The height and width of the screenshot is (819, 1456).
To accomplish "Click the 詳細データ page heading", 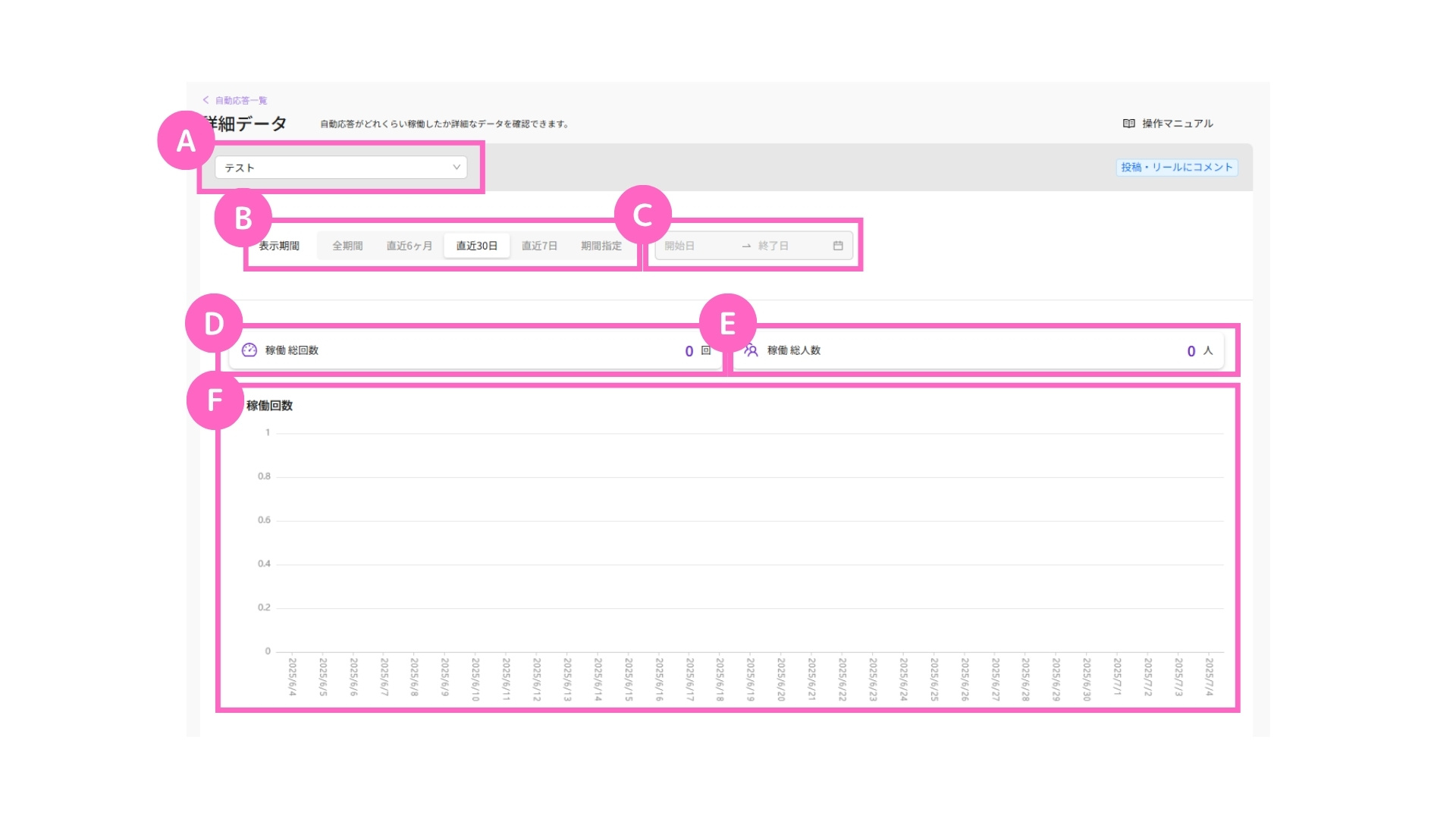I will pyautogui.click(x=245, y=124).
